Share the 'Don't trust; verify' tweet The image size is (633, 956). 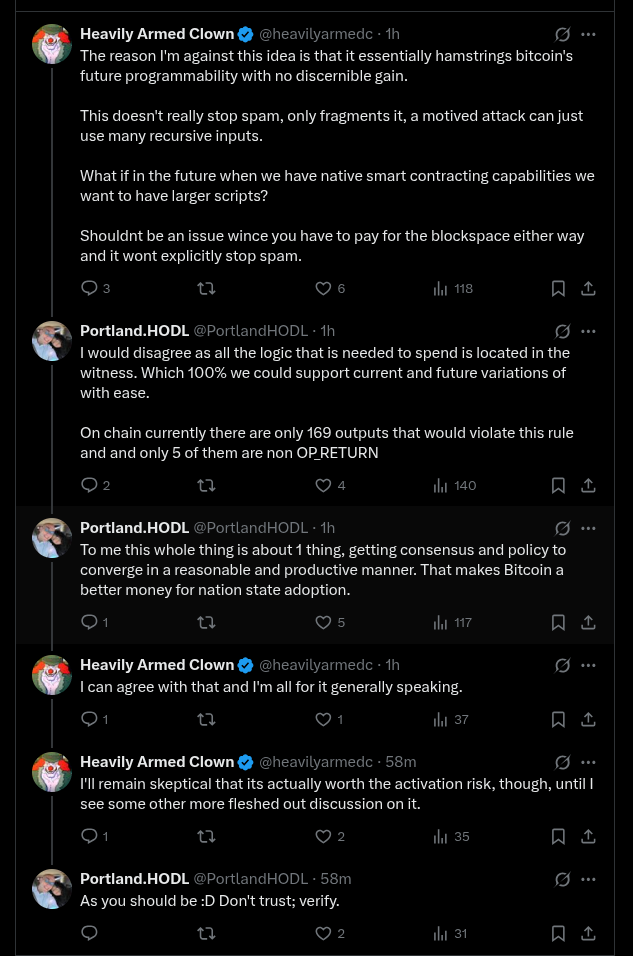(589, 933)
